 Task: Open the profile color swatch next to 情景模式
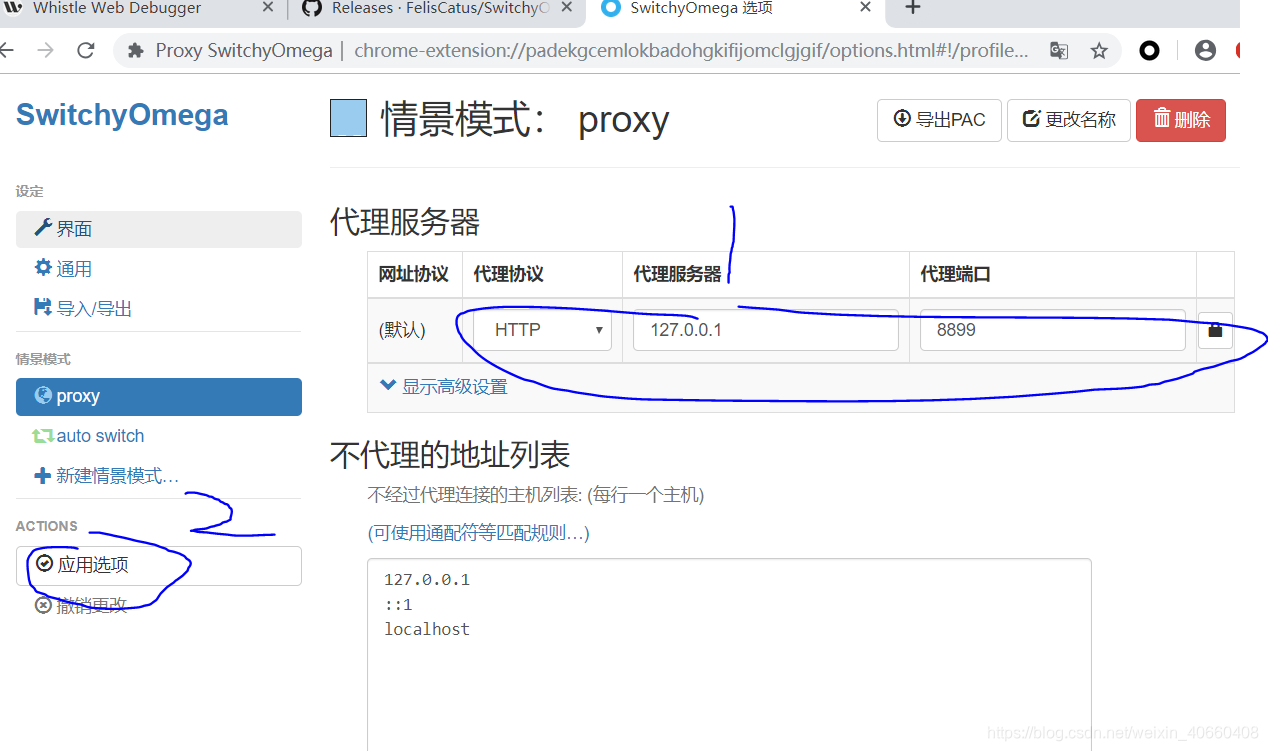pos(348,118)
